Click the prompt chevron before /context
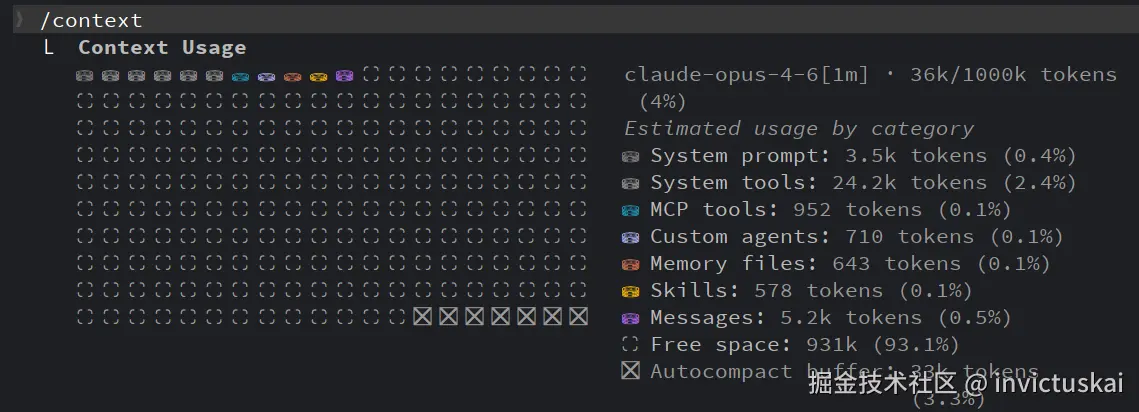Image resolution: width=1139 pixels, height=412 pixels. click(19, 20)
